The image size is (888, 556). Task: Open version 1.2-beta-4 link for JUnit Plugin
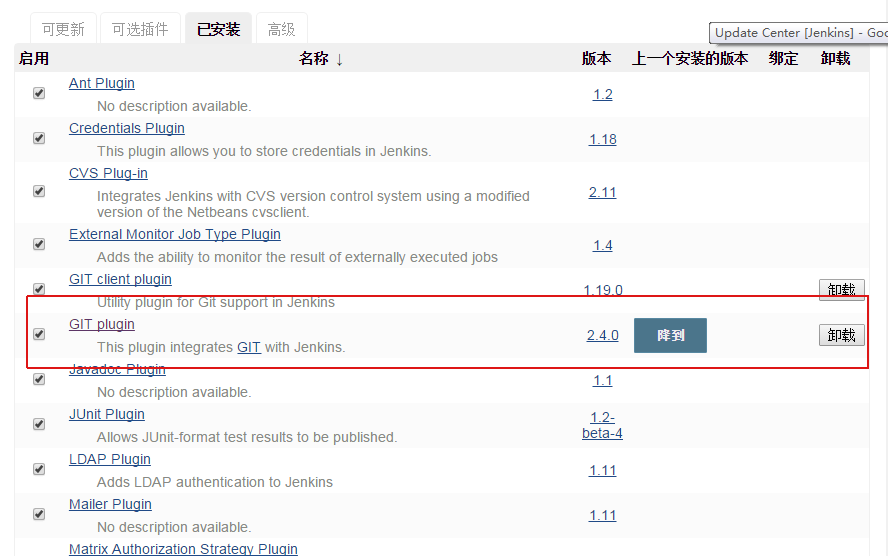click(603, 425)
